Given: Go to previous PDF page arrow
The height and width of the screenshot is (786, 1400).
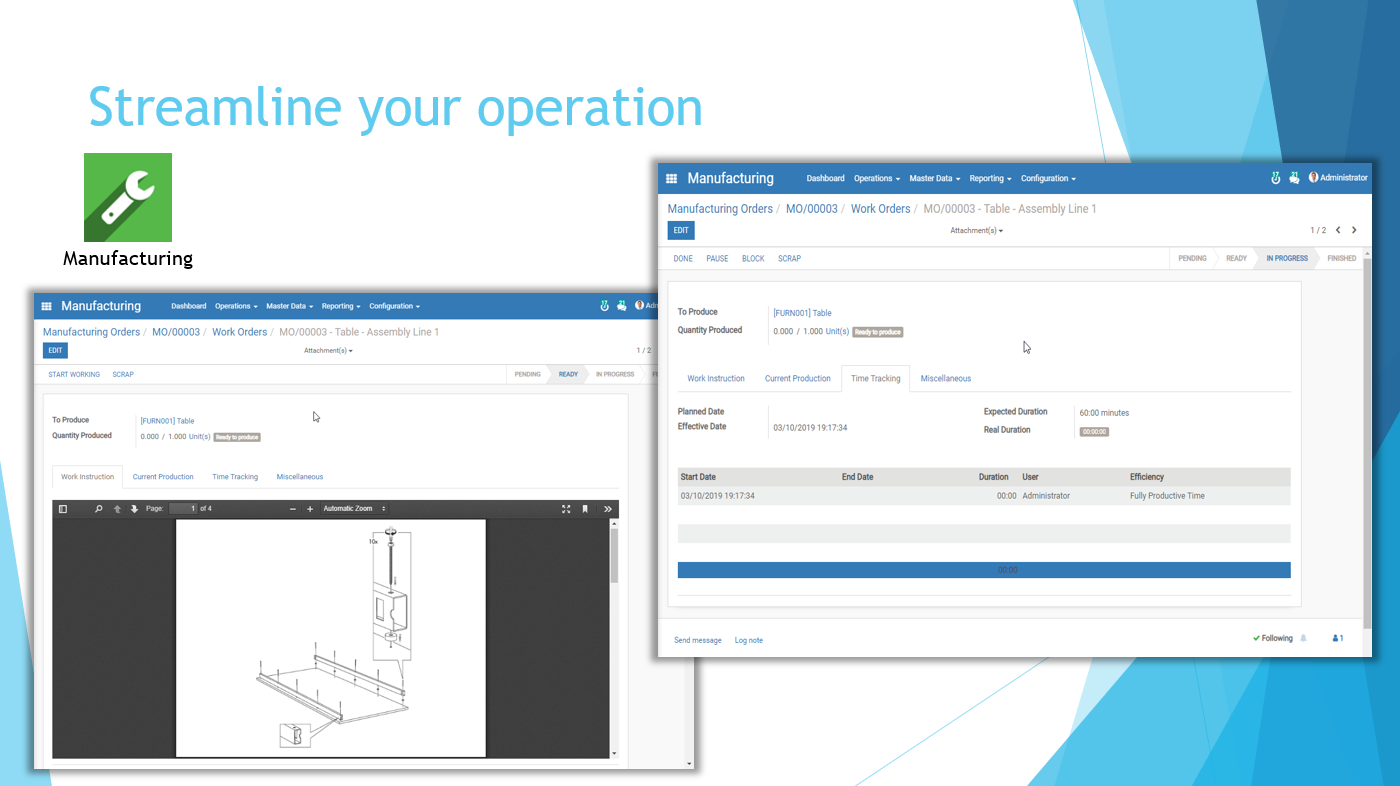Looking at the screenshot, I should (x=117, y=509).
